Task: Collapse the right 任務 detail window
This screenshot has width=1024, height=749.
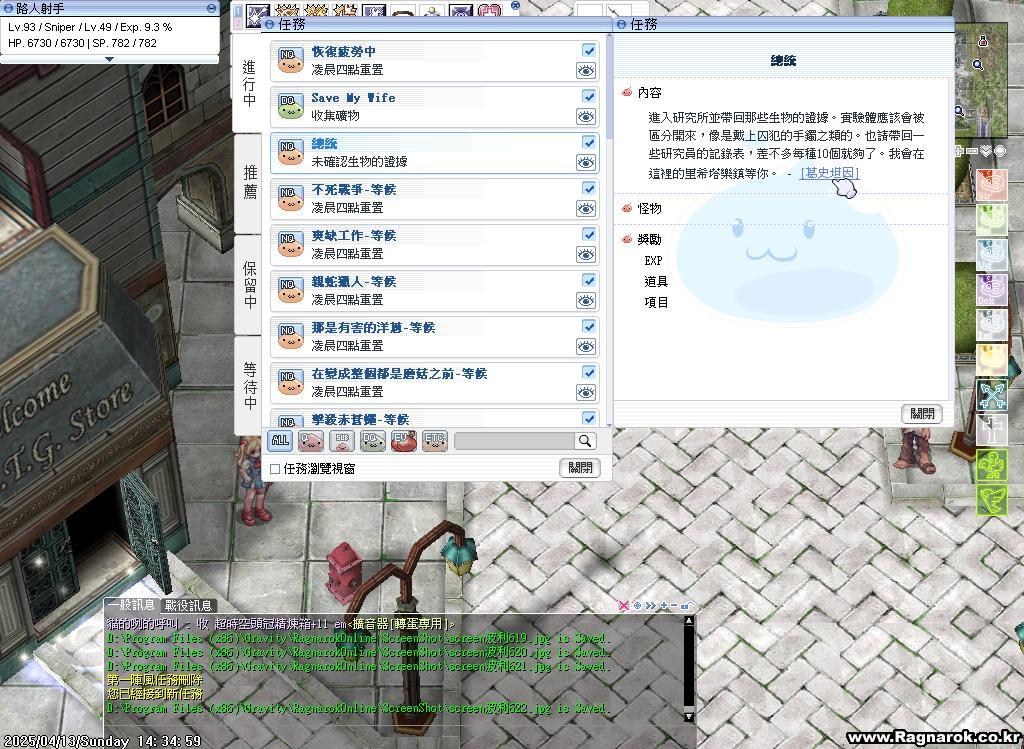Action: coord(622,25)
